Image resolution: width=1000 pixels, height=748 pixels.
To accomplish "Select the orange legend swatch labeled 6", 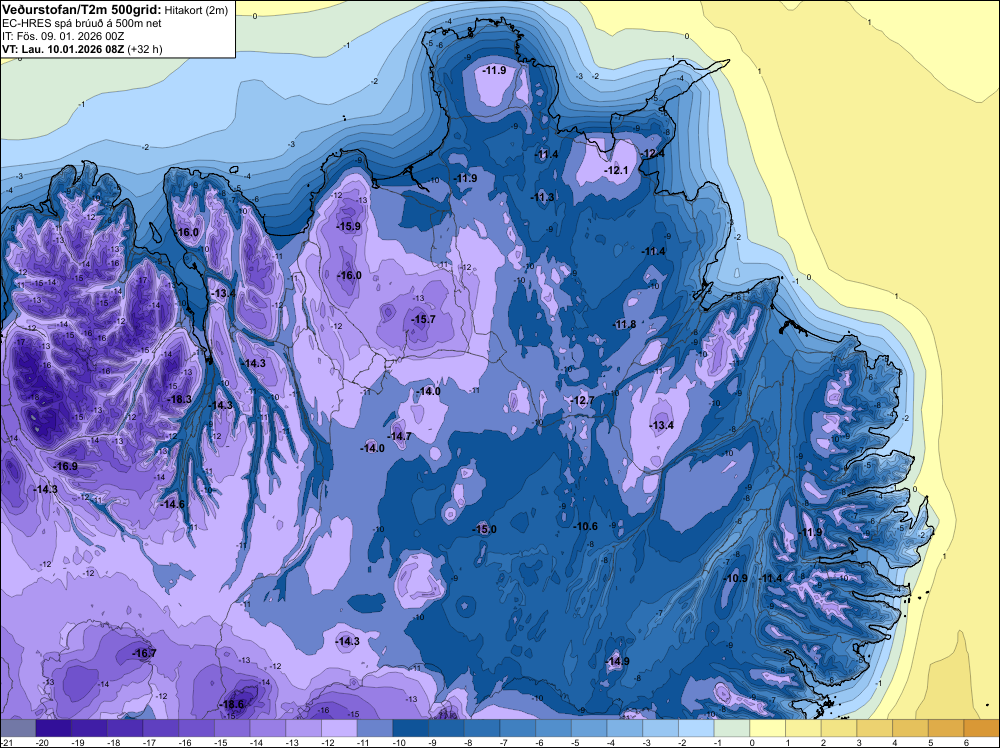I will (x=982, y=728).
